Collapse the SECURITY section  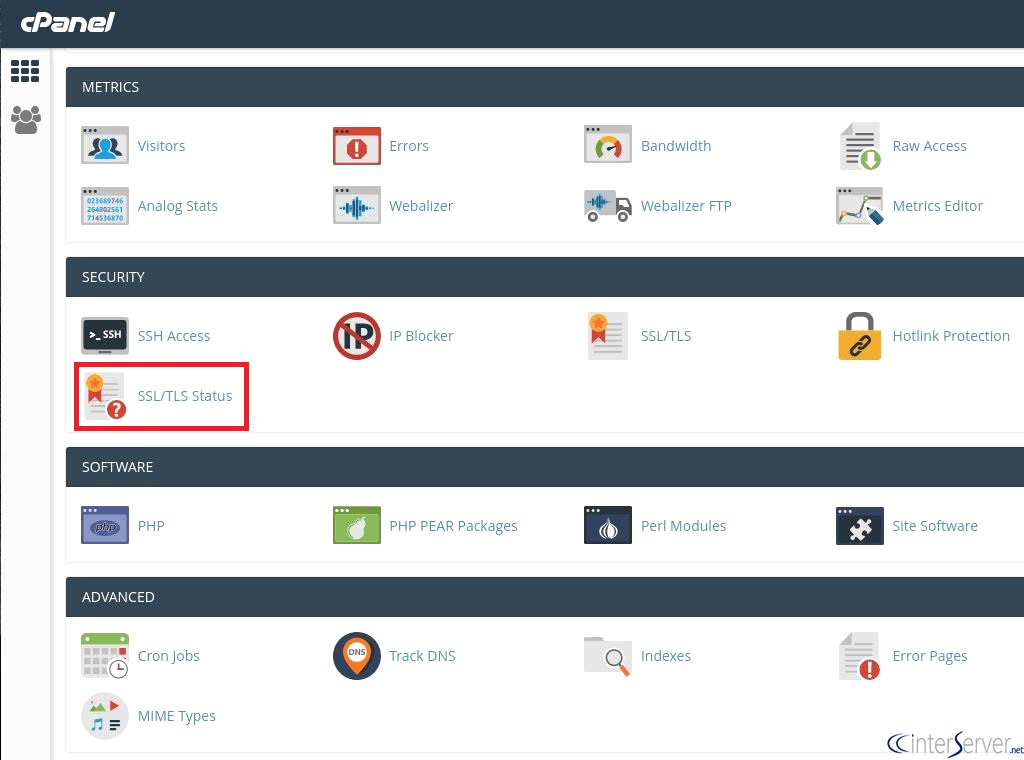[x=113, y=277]
